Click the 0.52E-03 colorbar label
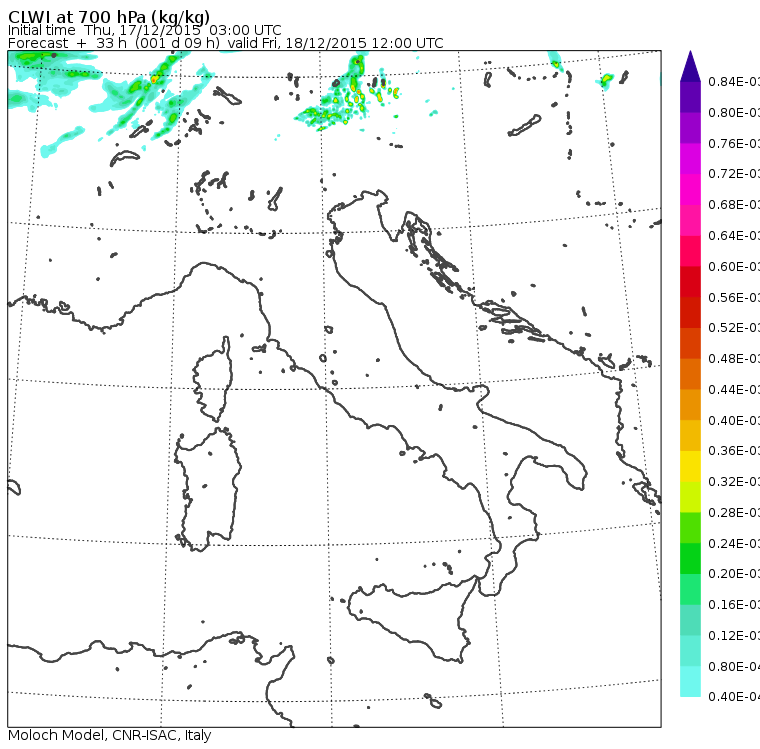Image resolution: width=760 pixels, height=749 pixels. pos(734,328)
